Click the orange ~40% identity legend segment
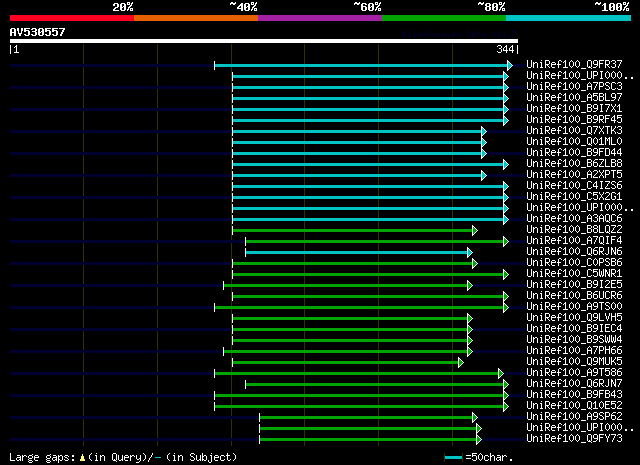The width and height of the screenshot is (640, 465). coord(196,18)
